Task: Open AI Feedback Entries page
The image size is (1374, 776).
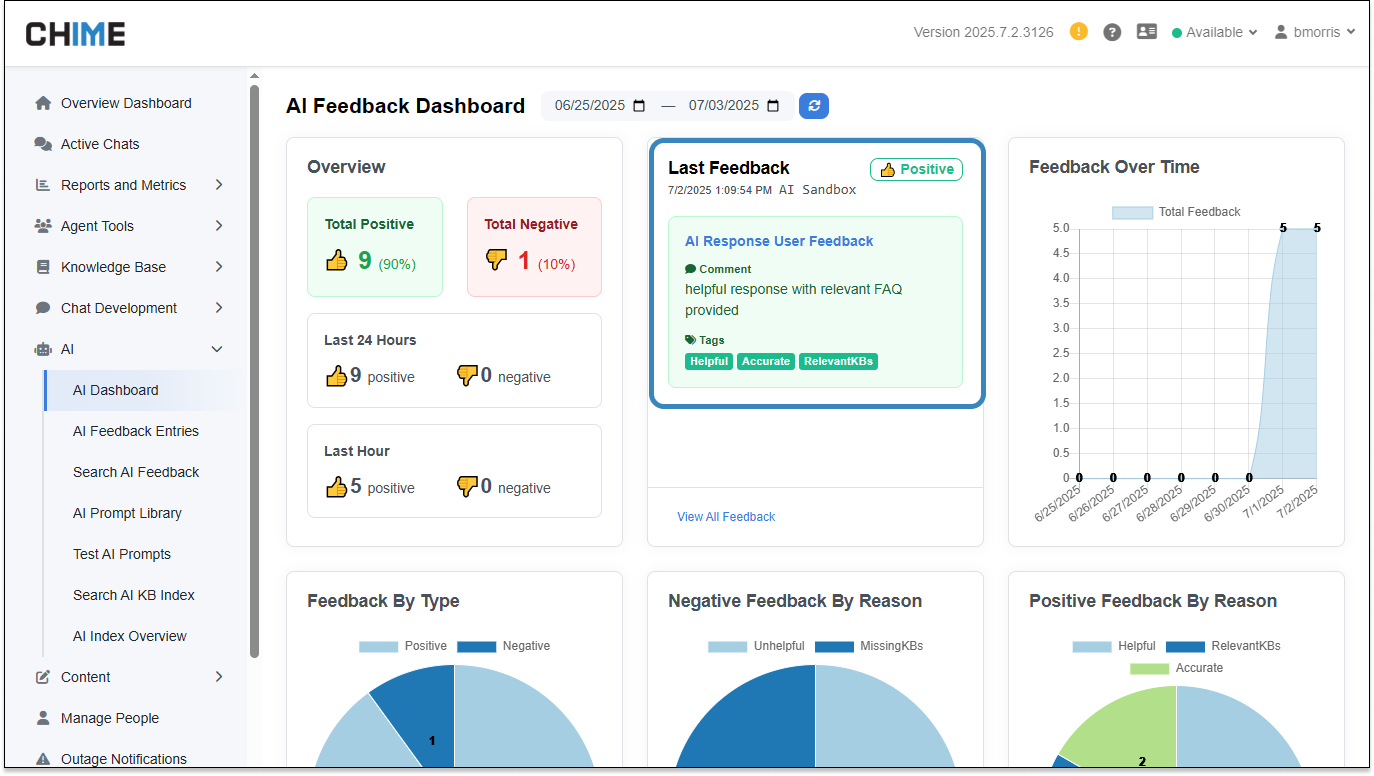Action: (136, 431)
